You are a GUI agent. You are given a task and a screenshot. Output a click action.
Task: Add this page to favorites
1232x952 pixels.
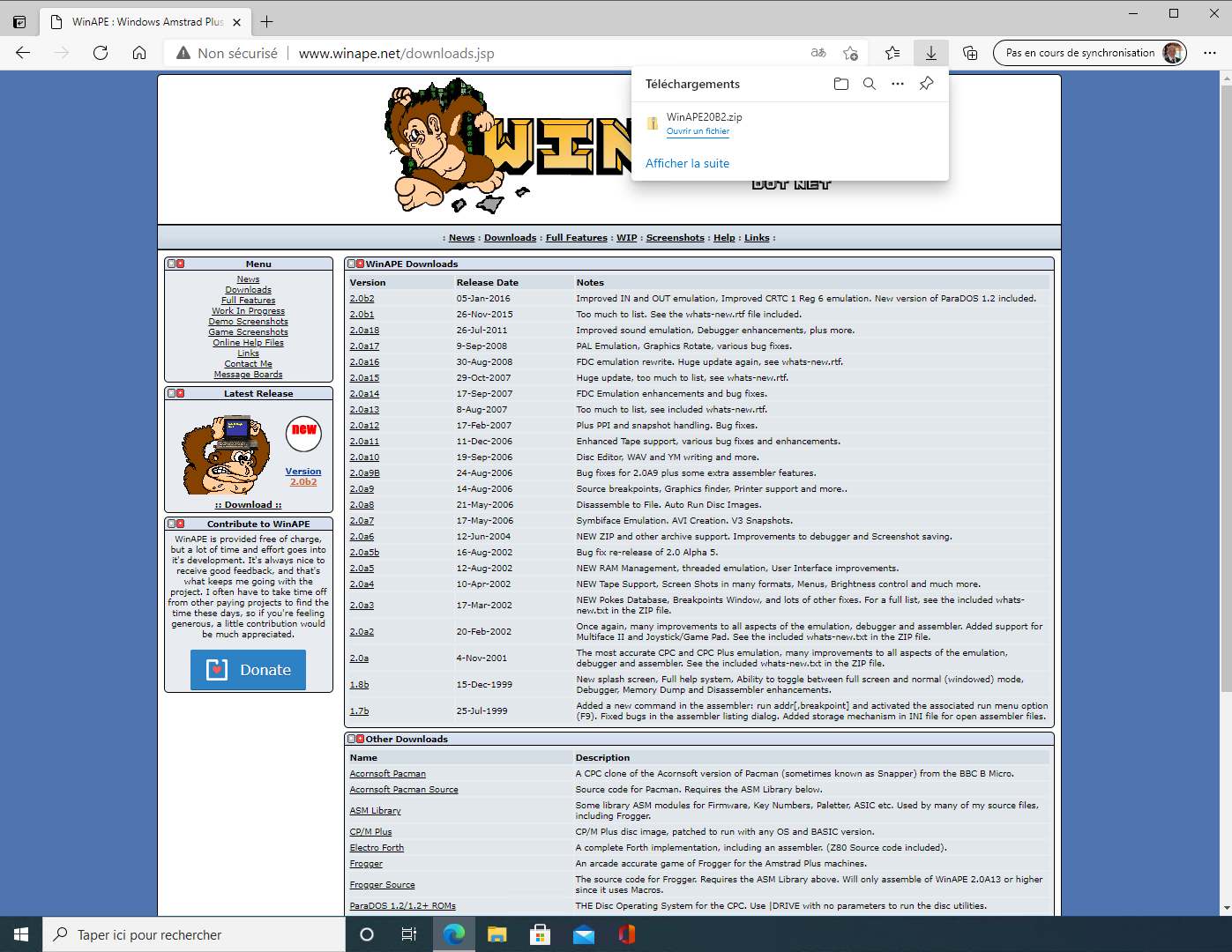click(850, 53)
